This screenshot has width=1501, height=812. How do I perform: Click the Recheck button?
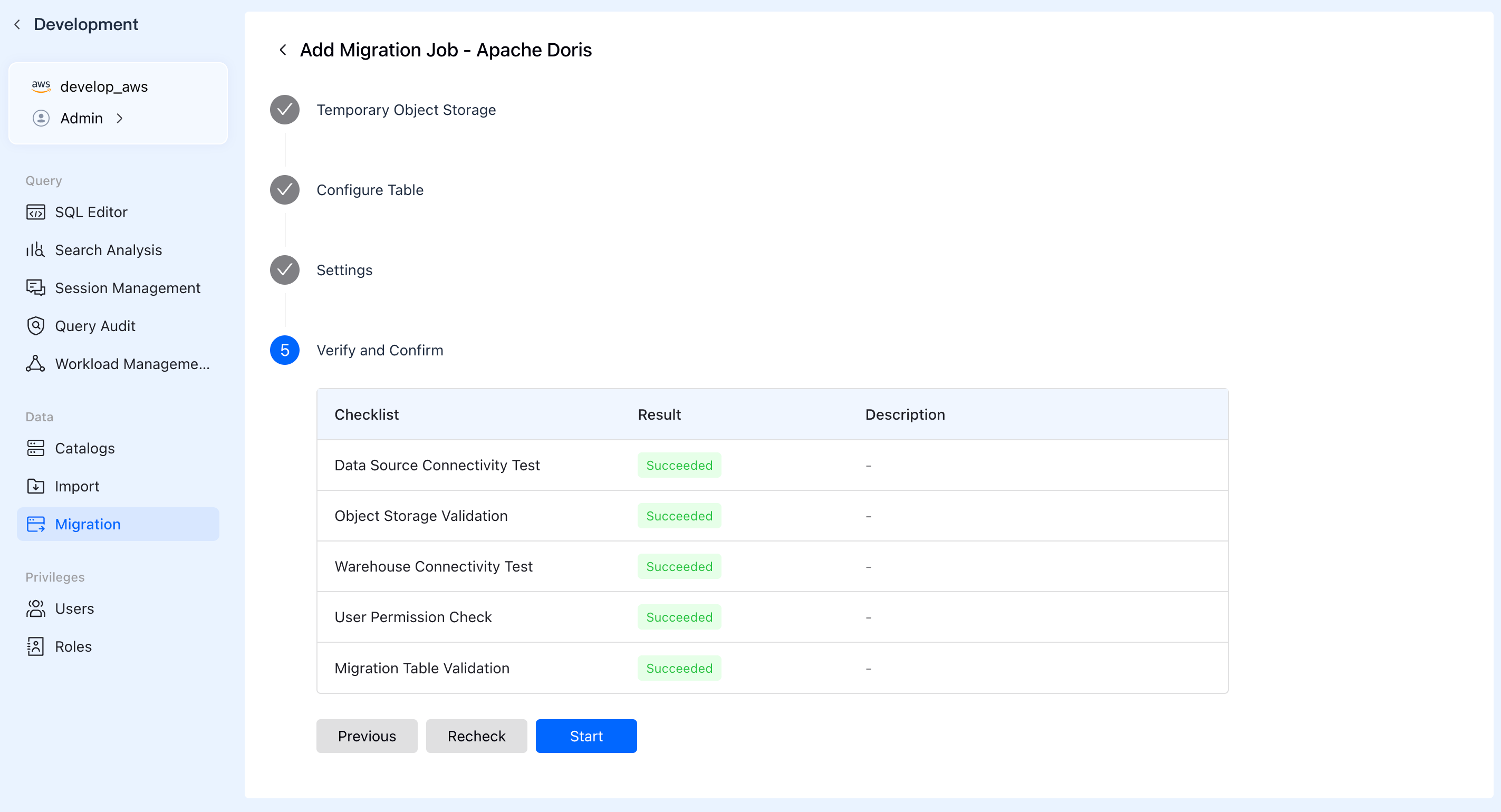[x=476, y=736]
